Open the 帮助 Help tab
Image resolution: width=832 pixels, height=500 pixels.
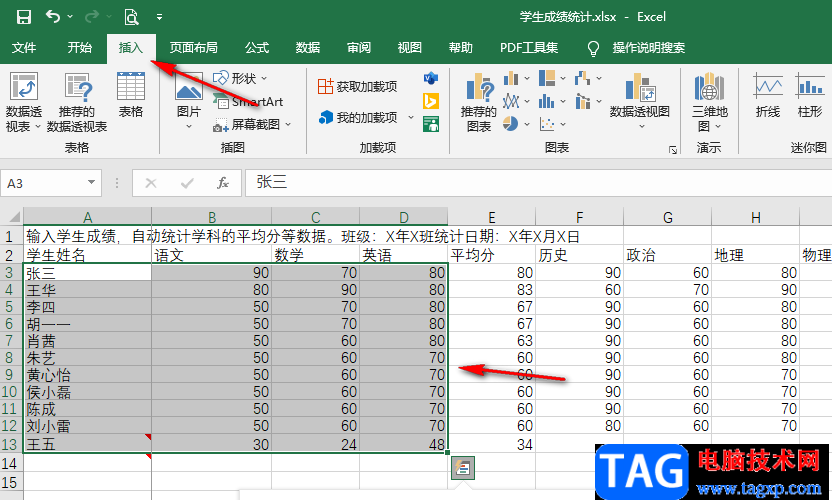461,48
